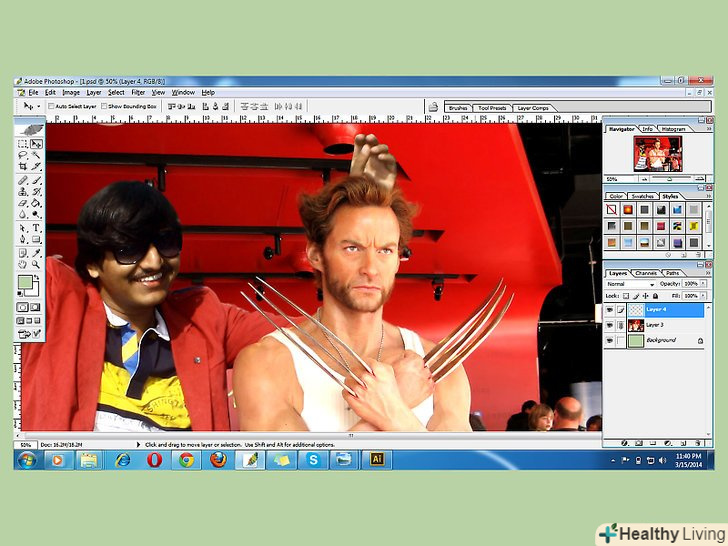This screenshot has height=546, width=728.
Task: Open the Layer Comps tab
Action: click(x=533, y=108)
